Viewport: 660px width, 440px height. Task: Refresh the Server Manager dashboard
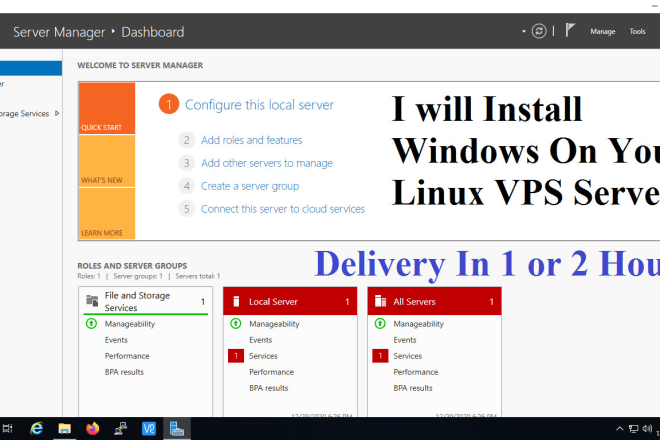coord(539,31)
